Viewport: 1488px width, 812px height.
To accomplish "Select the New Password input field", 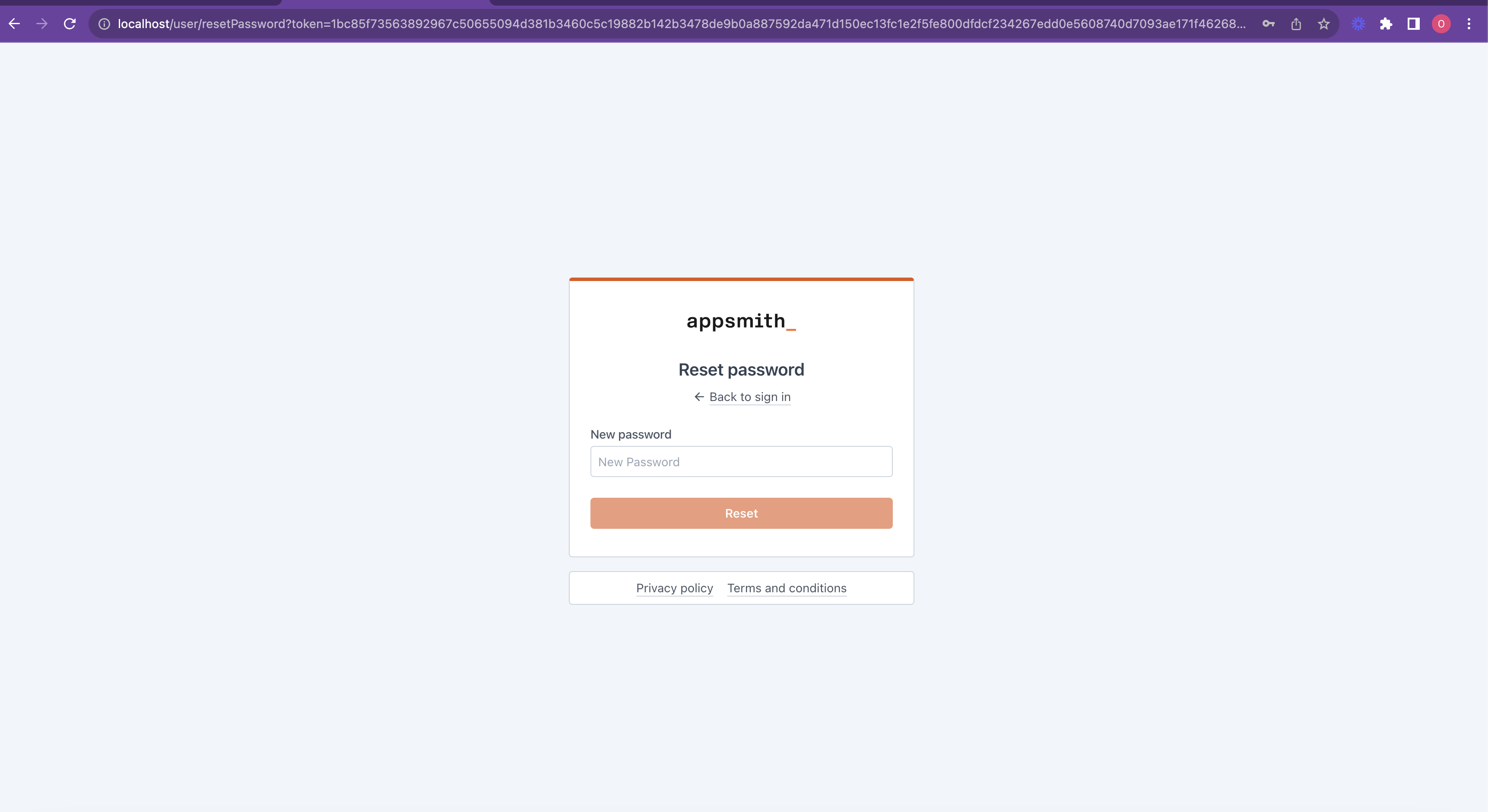I will click(741, 461).
